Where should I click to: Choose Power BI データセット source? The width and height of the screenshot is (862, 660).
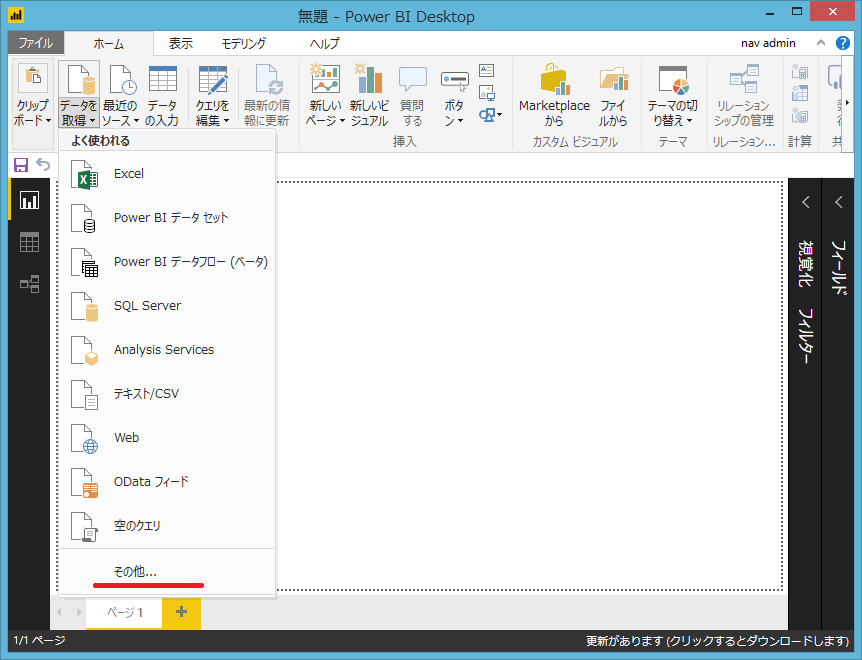(x=167, y=218)
